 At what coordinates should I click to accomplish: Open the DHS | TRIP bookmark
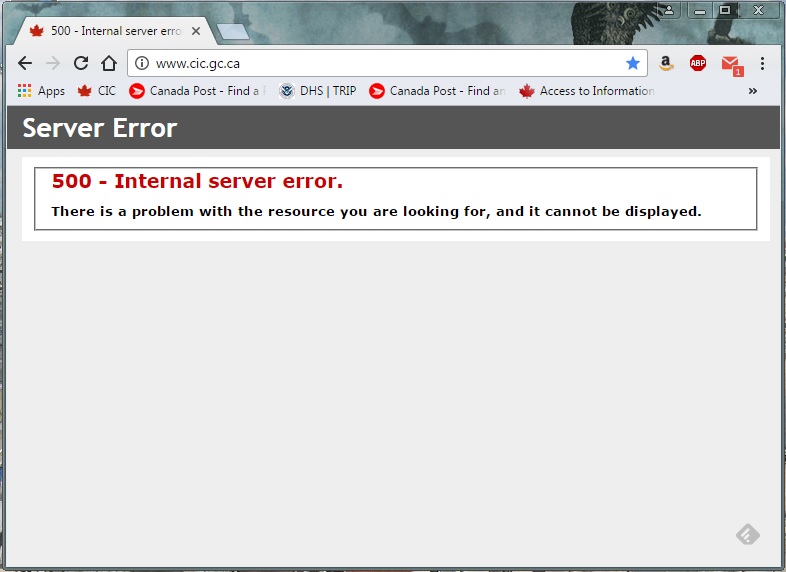click(317, 91)
